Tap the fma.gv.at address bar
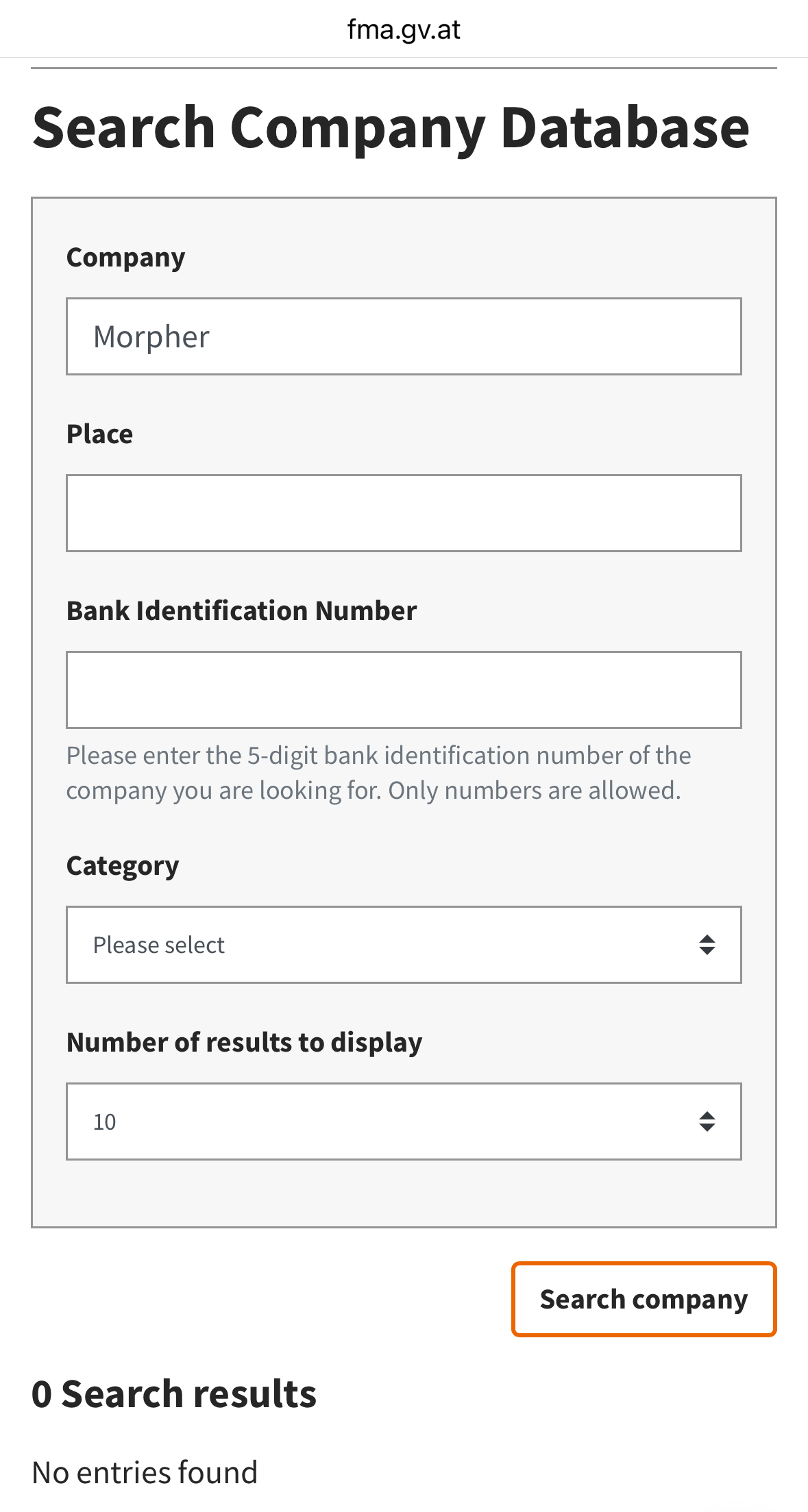This screenshot has height=1512, width=808. tap(404, 29)
